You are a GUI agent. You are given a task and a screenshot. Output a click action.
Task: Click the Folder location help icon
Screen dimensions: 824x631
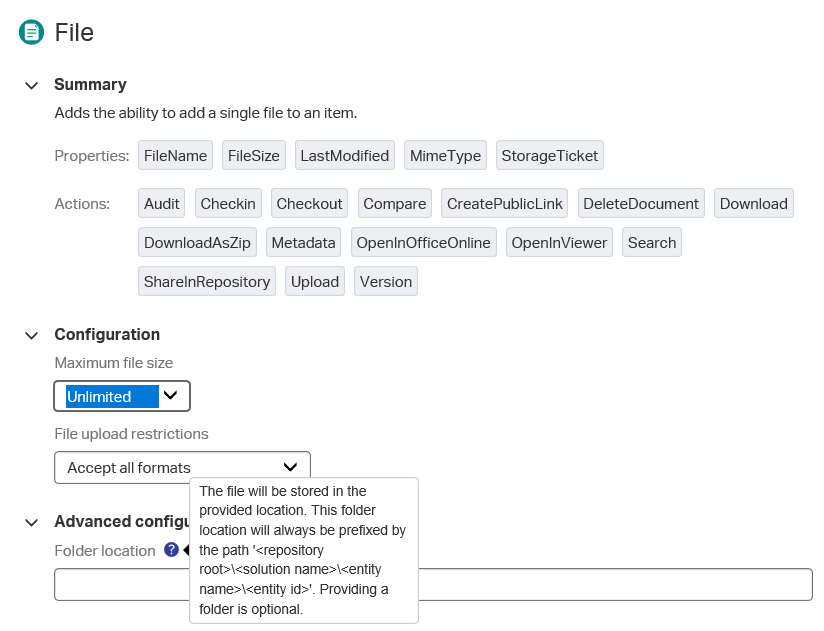tap(171, 550)
